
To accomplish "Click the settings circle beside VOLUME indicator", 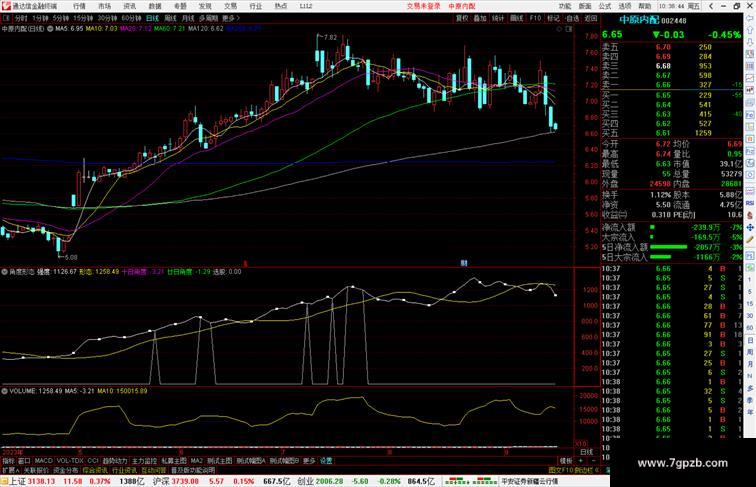I will [x=4, y=391].
